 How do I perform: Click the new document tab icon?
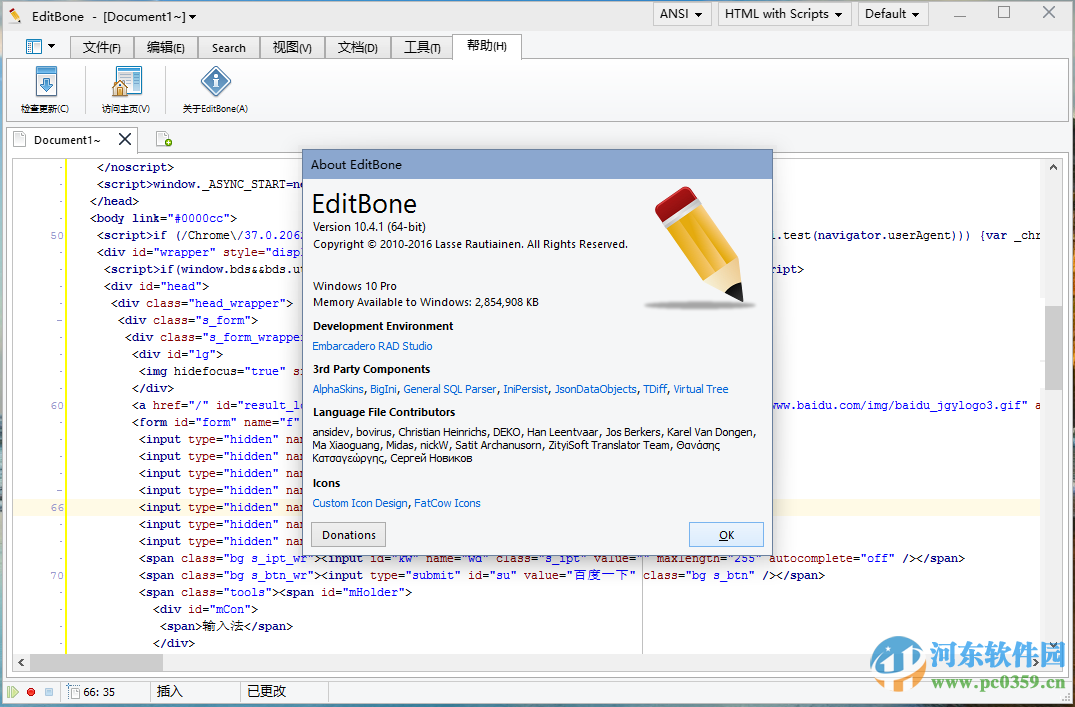(x=162, y=140)
